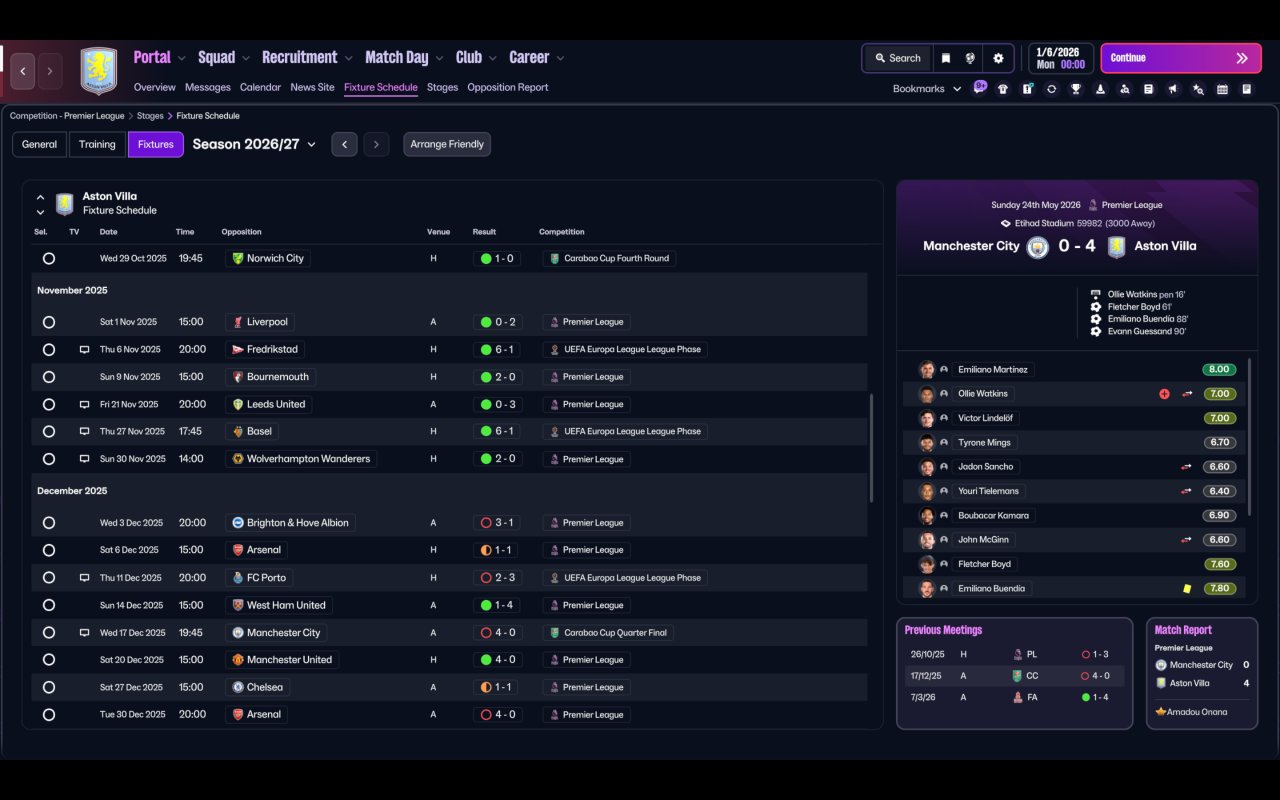The image size is (1280, 800).
Task: Select the Chelsea fixture radio button
Action: 49,687
